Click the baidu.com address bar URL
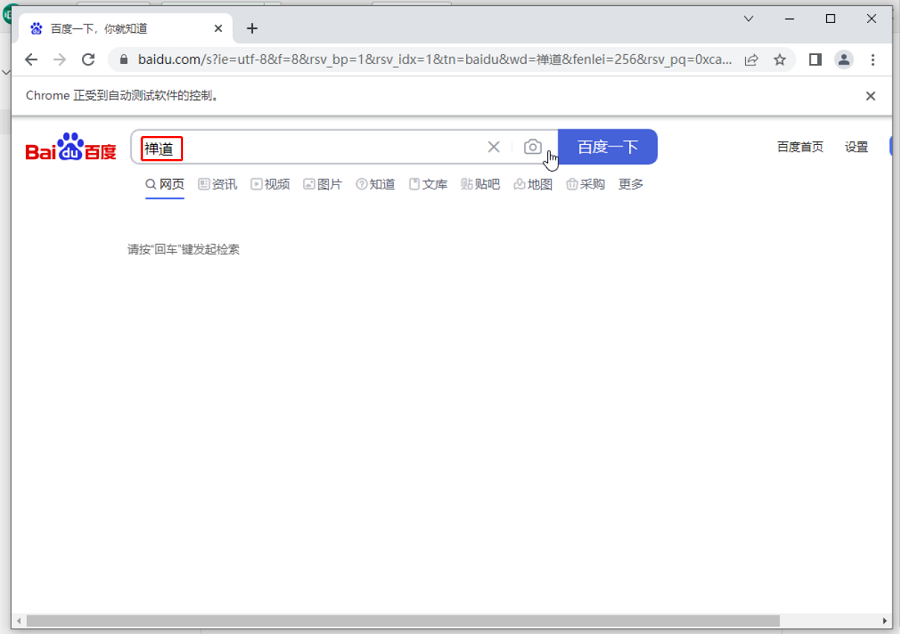The image size is (900, 634). click(x=435, y=59)
